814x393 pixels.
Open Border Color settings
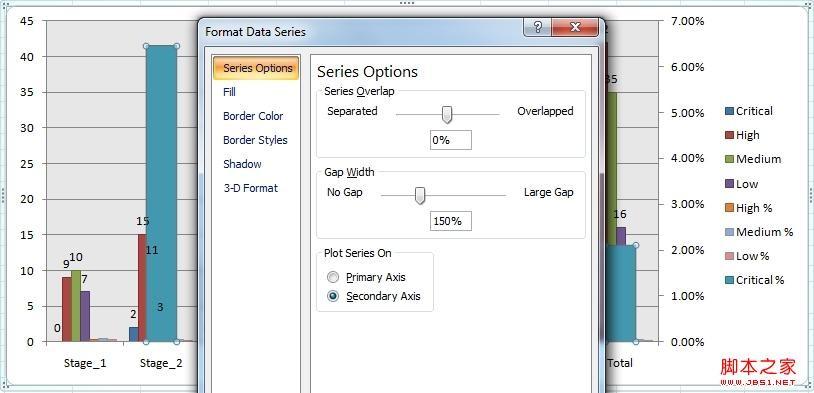tap(253, 116)
